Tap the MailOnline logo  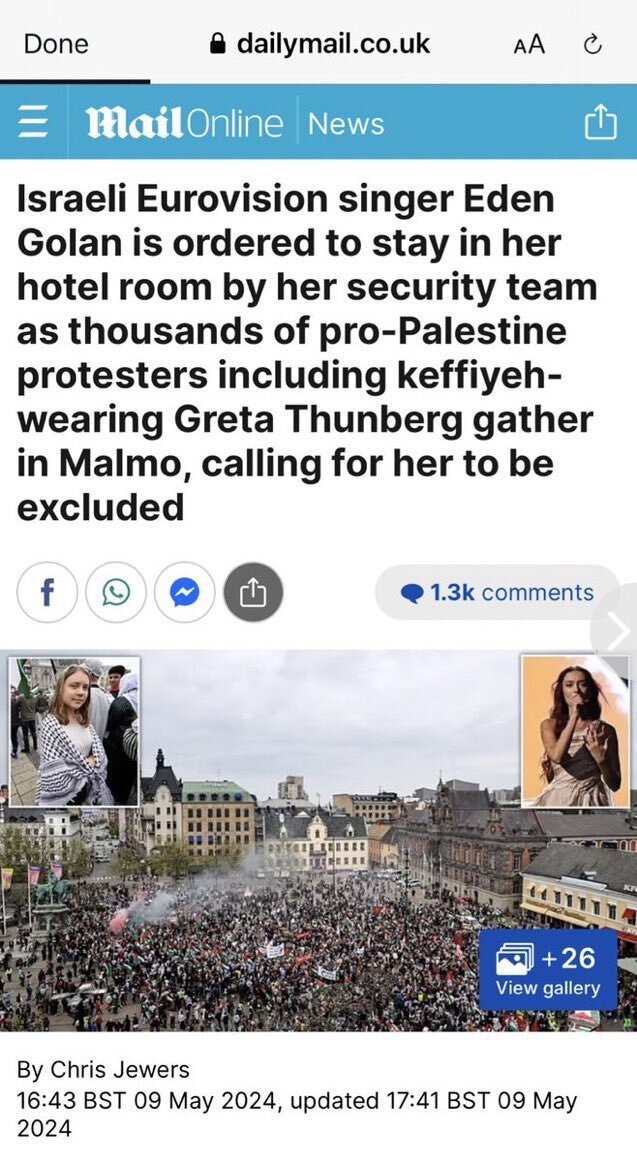pyautogui.click(x=184, y=123)
